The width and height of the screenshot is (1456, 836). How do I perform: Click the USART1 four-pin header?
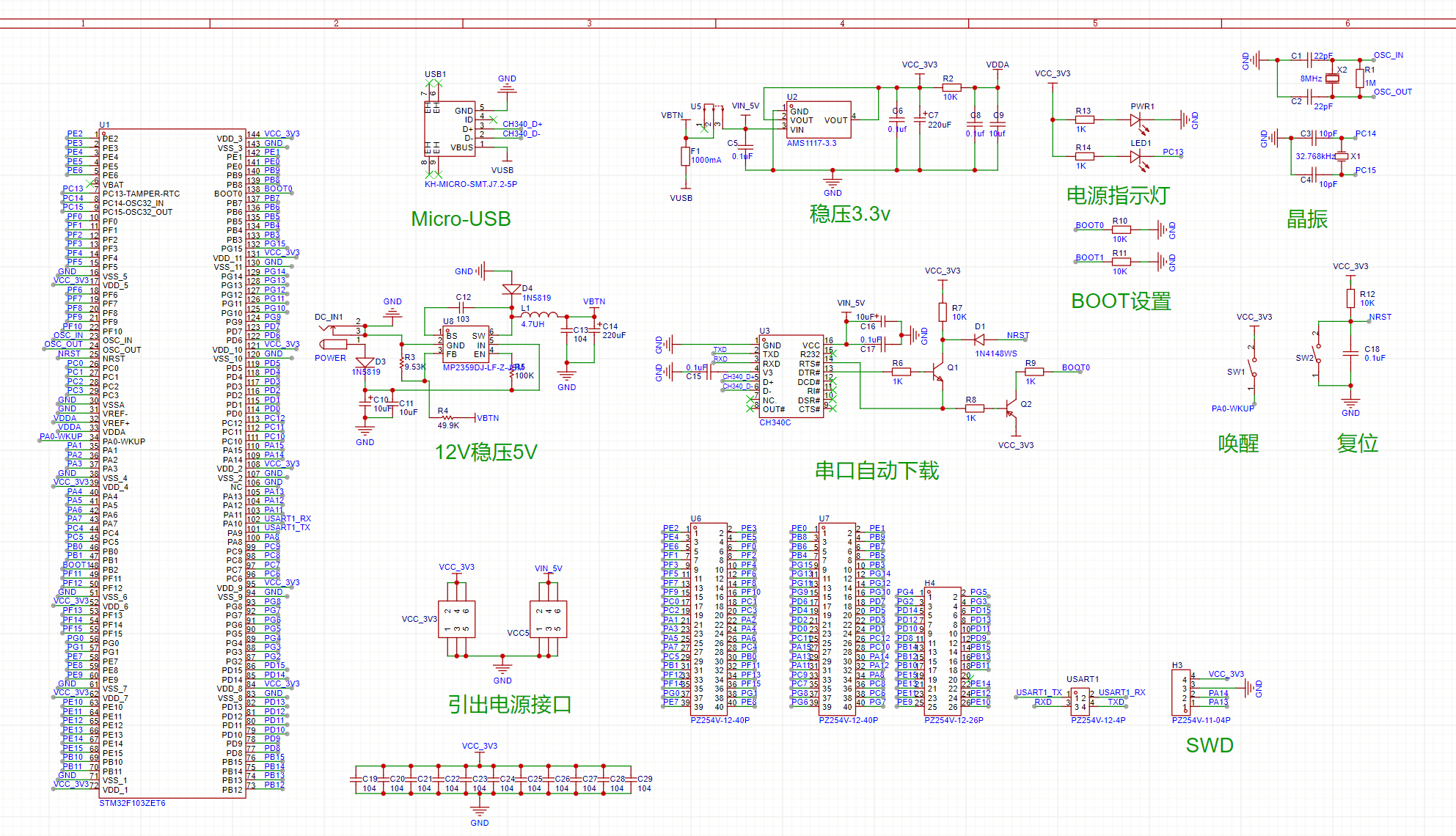point(1080,702)
